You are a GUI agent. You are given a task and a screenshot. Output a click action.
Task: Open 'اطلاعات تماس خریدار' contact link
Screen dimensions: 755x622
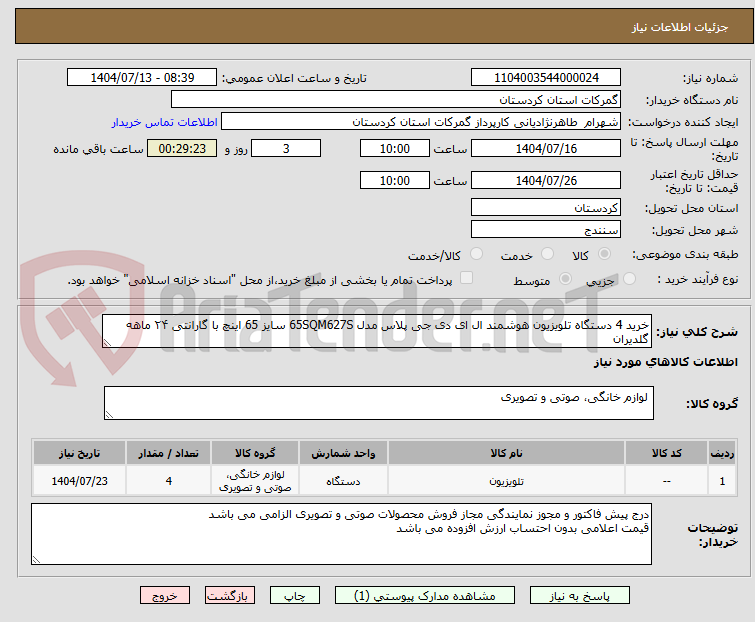click(165, 122)
